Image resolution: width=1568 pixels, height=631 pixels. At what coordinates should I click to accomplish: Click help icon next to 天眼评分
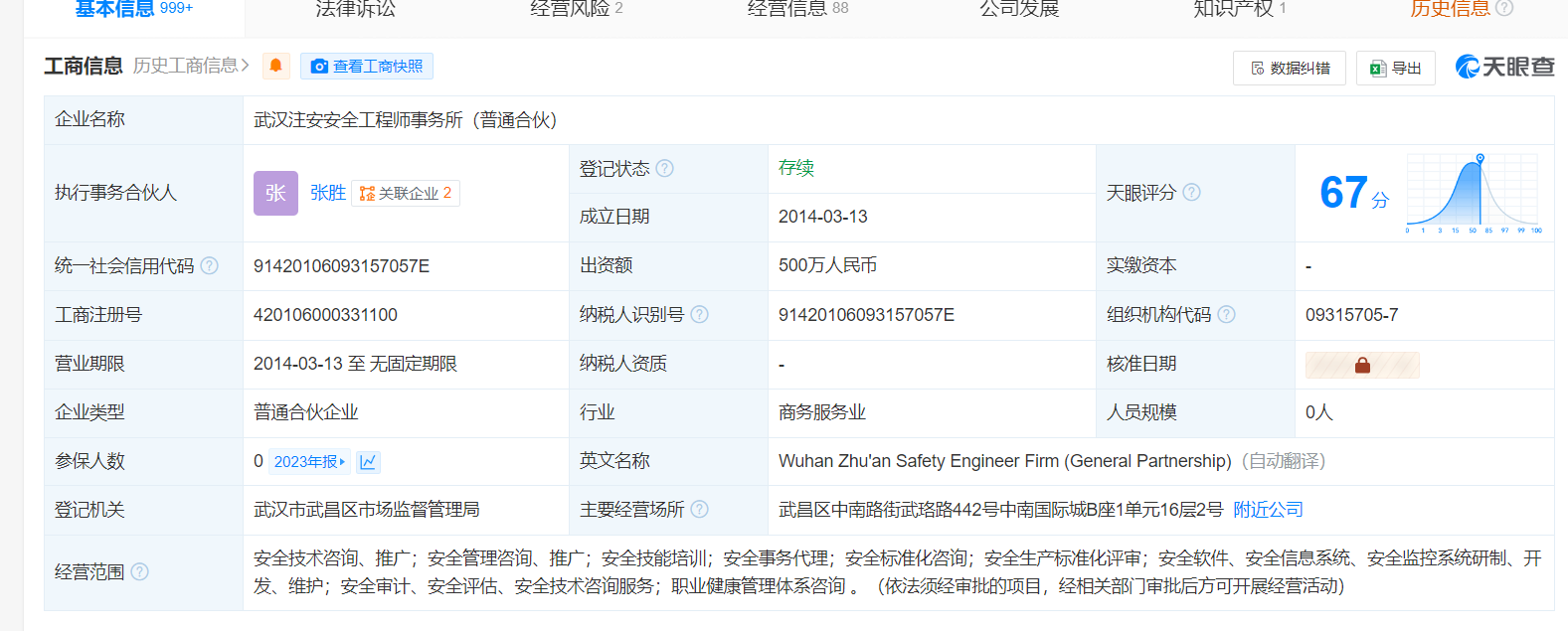[x=1191, y=192]
